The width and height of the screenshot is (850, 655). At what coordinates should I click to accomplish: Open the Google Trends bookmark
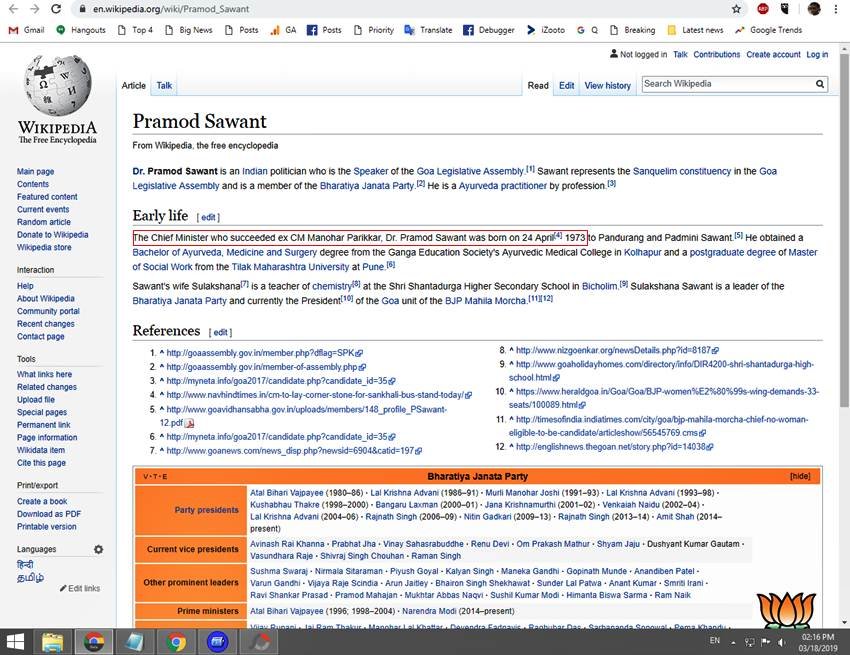[x=768, y=30]
